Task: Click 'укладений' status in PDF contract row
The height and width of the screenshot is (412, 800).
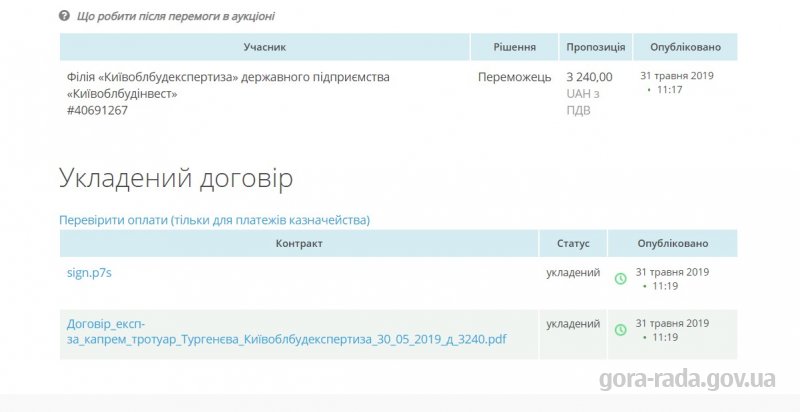Action: pos(573,324)
